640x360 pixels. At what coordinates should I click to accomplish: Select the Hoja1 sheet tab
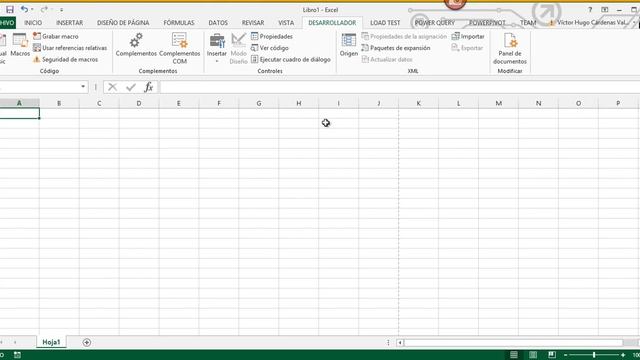tap(51, 342)
